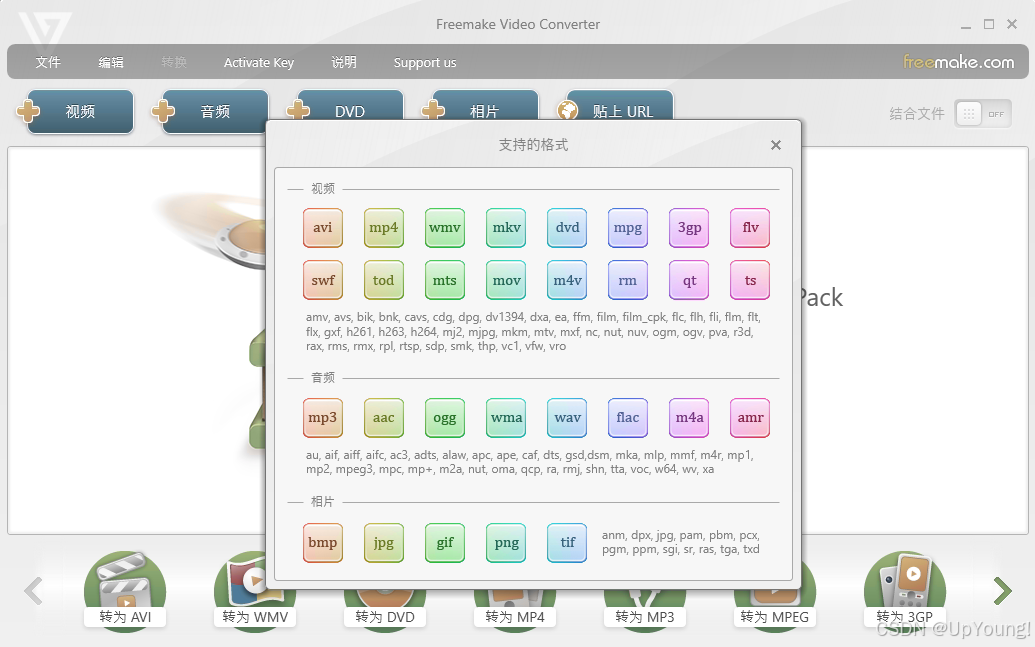Choose 转为 3GP output option
Screen dimensions: 1035x647
pyautogui.click(x=905, y=591)
